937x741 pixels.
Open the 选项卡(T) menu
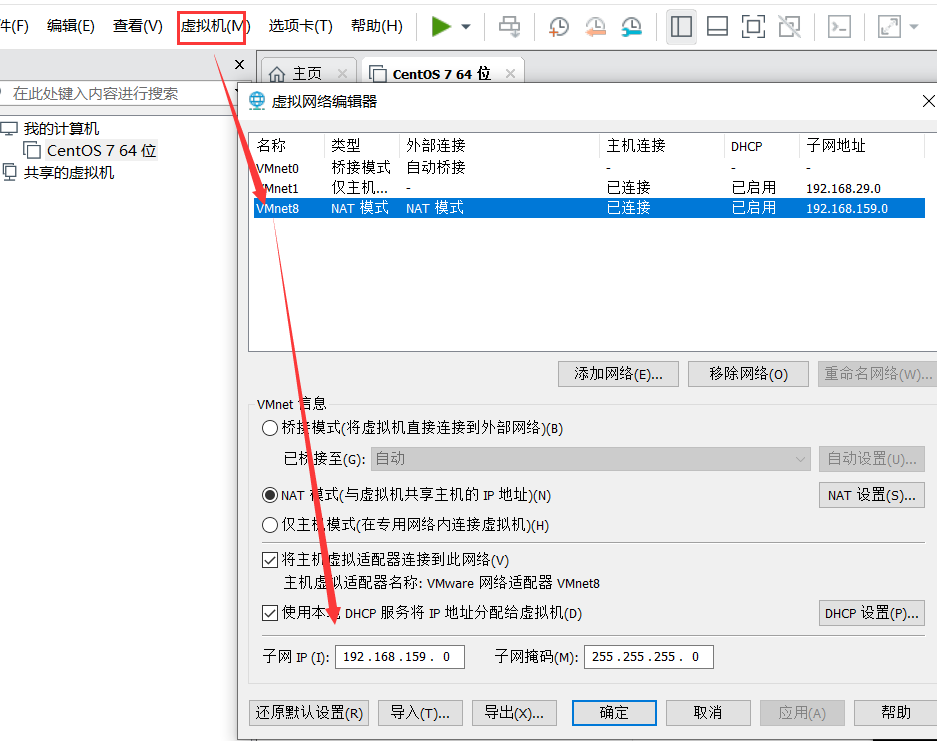pyautogui.click(x=301, y=26)
